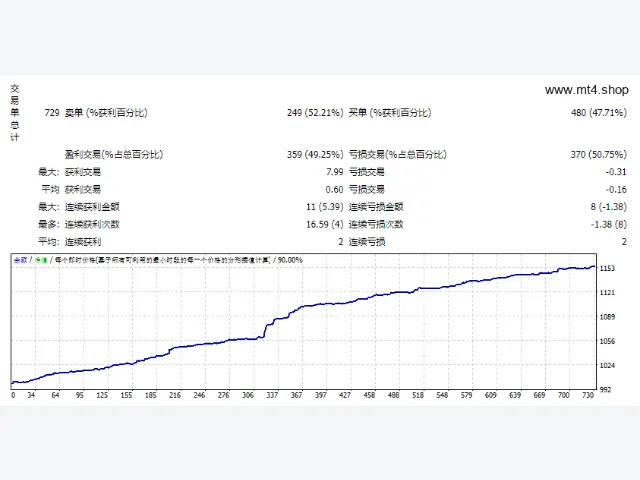Click the 连续亏损金额 label
The image size is (640, 480).
[x=376, y=207]
